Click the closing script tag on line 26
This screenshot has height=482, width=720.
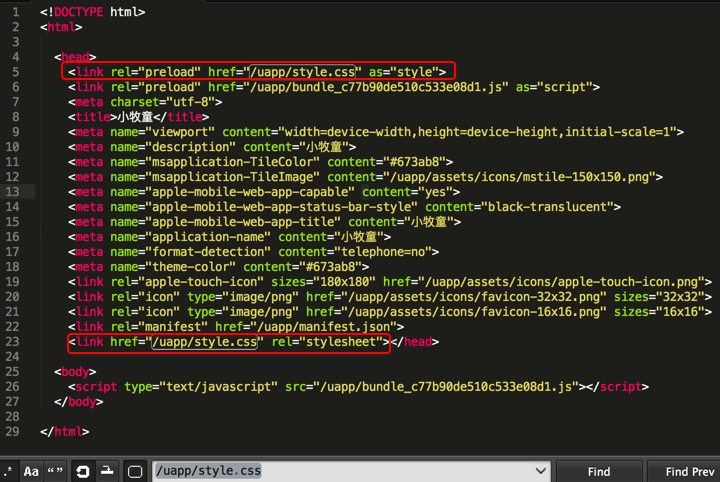tap(617, 387)
